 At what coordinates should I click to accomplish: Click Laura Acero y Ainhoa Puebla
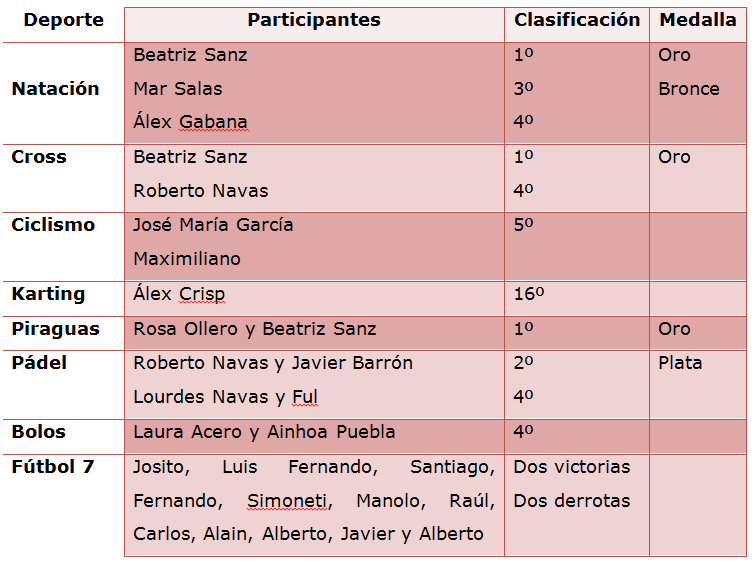(264, 432)
